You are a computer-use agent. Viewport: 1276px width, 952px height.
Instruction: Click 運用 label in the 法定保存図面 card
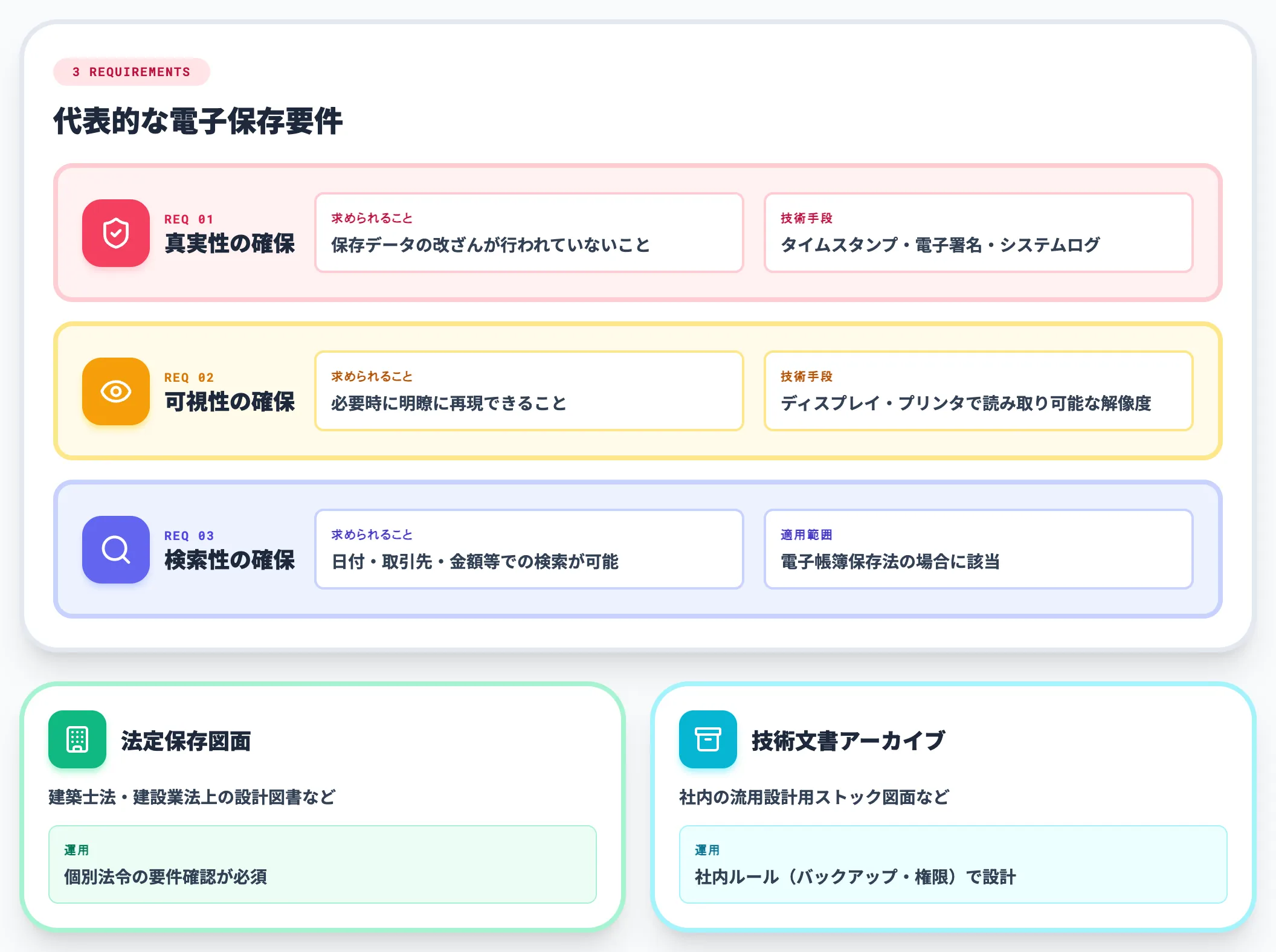(x=77, y=850)
